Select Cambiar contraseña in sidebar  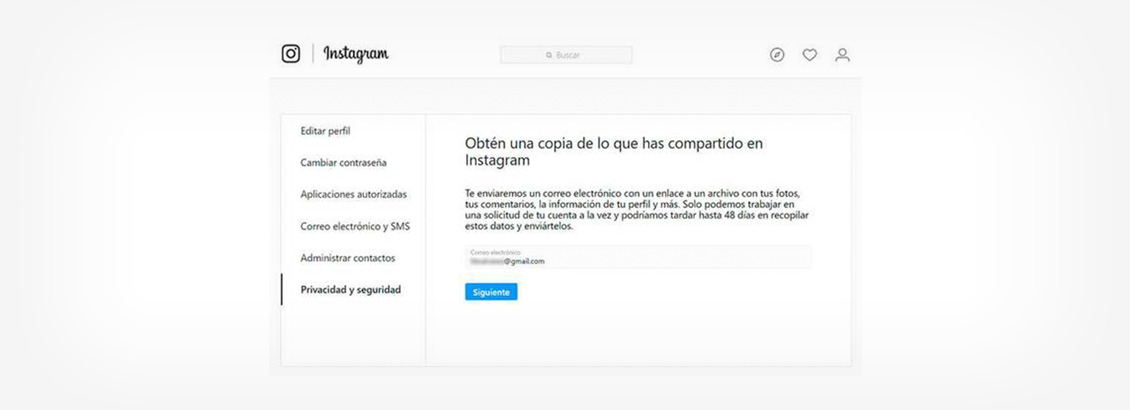[344, 163]
